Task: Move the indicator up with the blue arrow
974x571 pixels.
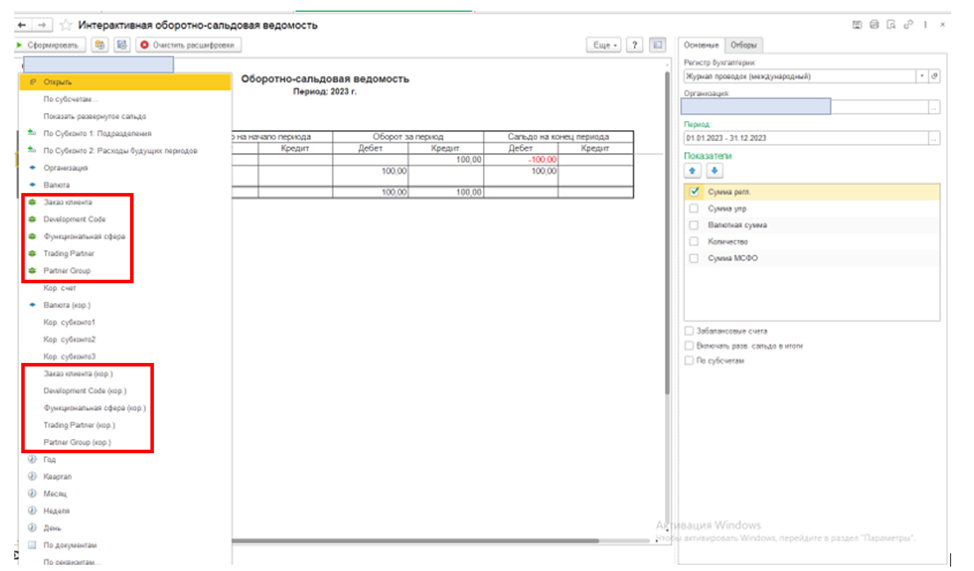Action: tap(691, 171)
